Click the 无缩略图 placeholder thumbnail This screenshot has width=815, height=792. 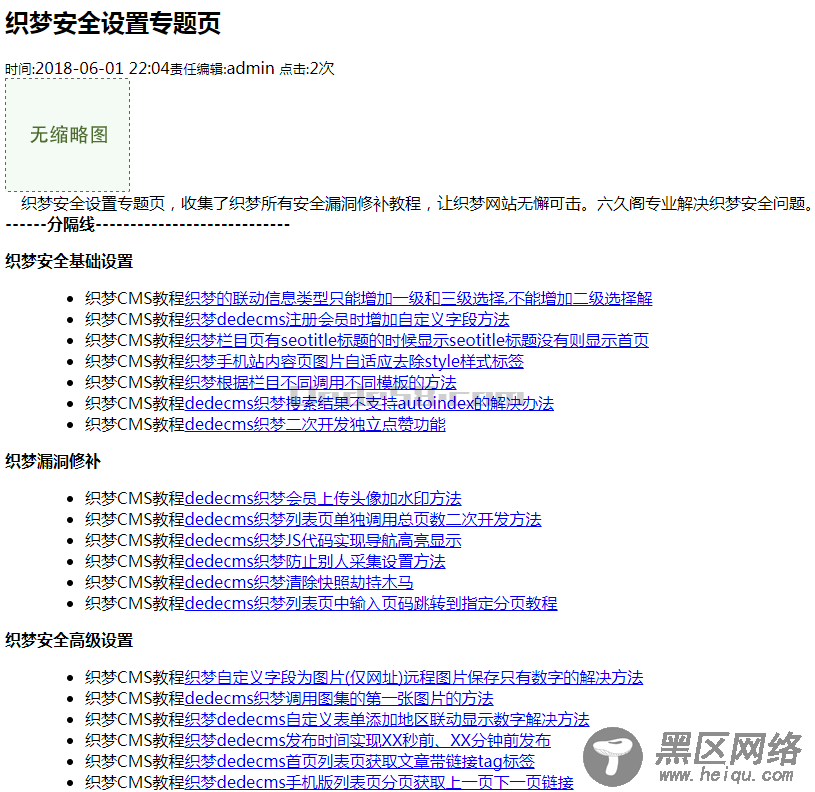(x=68, y=135)
